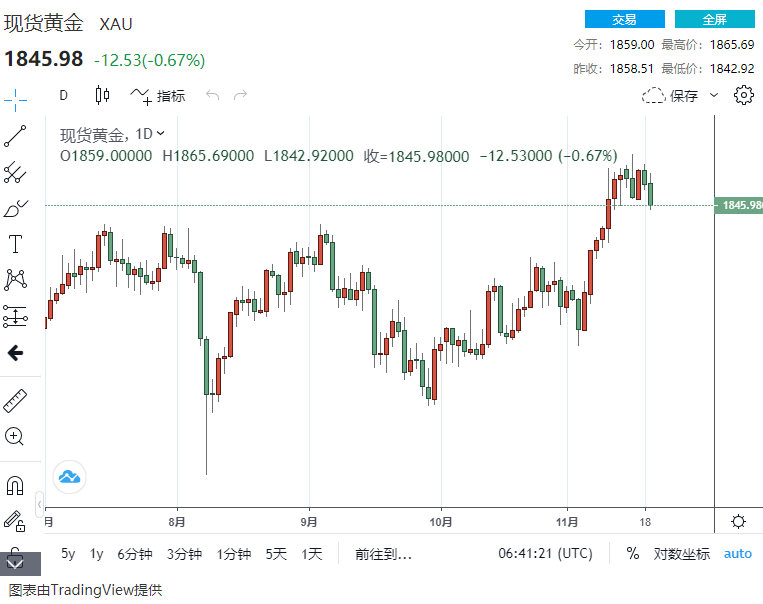
Task: Activate the zoom-in magnifier tool
Action: coord(15,436)
